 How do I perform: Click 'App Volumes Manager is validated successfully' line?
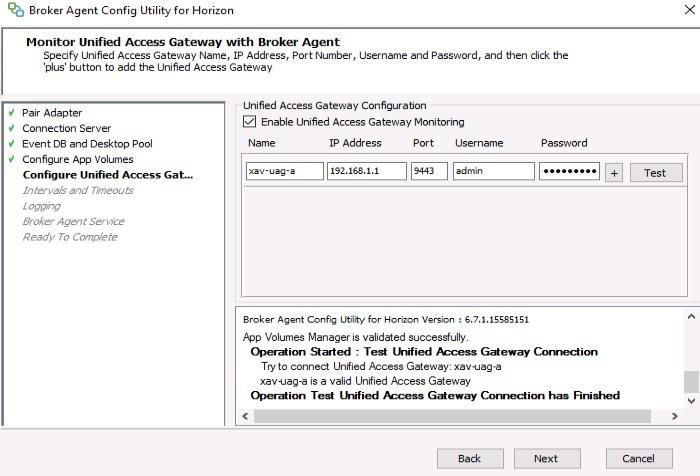tap(356, 337)
